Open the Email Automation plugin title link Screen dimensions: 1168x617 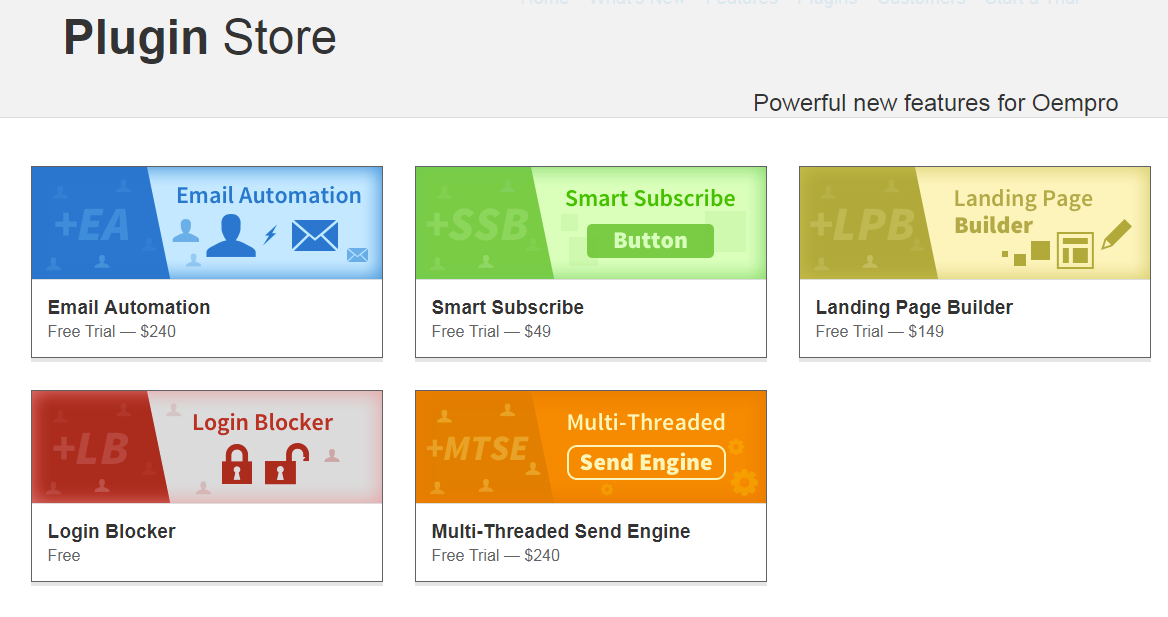pyautogui.click(x=129, y=307)
